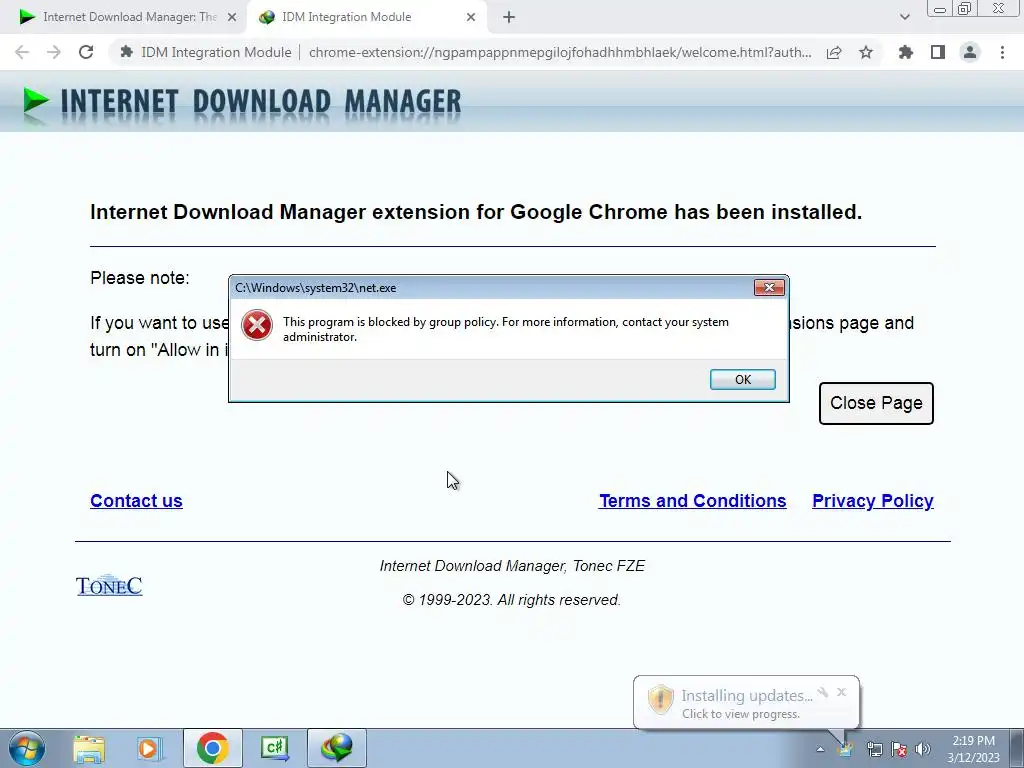Click the 'blocked by group policy' message
The height and width of the screenshot is (768, 1024).
(x=505, y=329)
